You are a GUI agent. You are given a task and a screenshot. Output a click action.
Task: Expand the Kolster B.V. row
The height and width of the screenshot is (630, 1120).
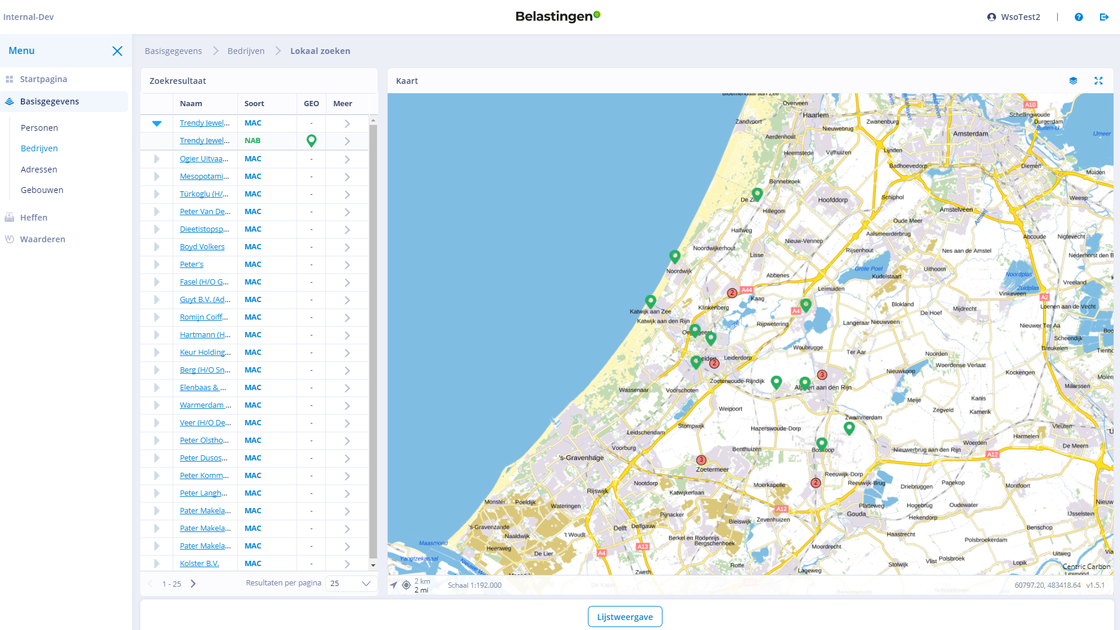coord(156,564)
